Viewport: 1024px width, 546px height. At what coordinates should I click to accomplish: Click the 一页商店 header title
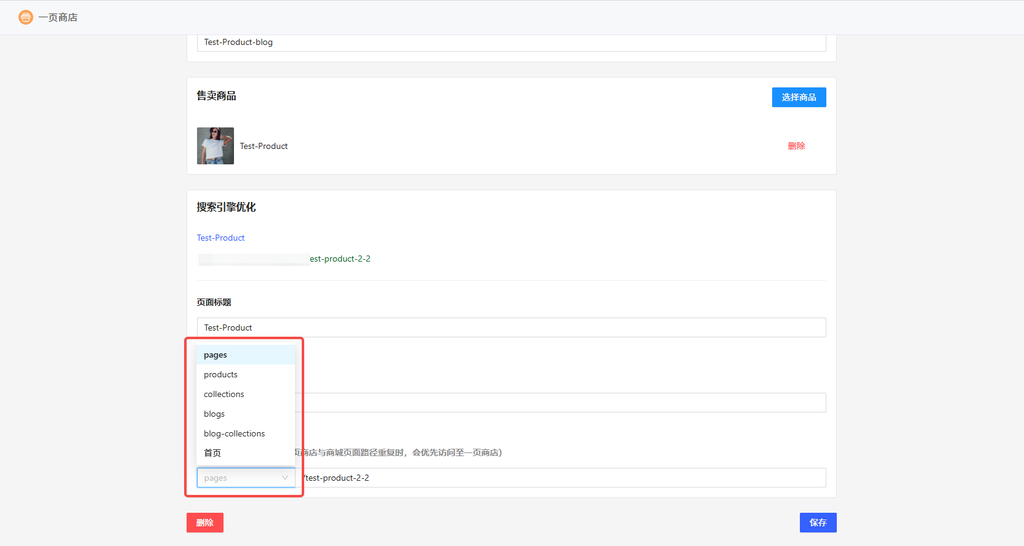[x=57, y=17]
